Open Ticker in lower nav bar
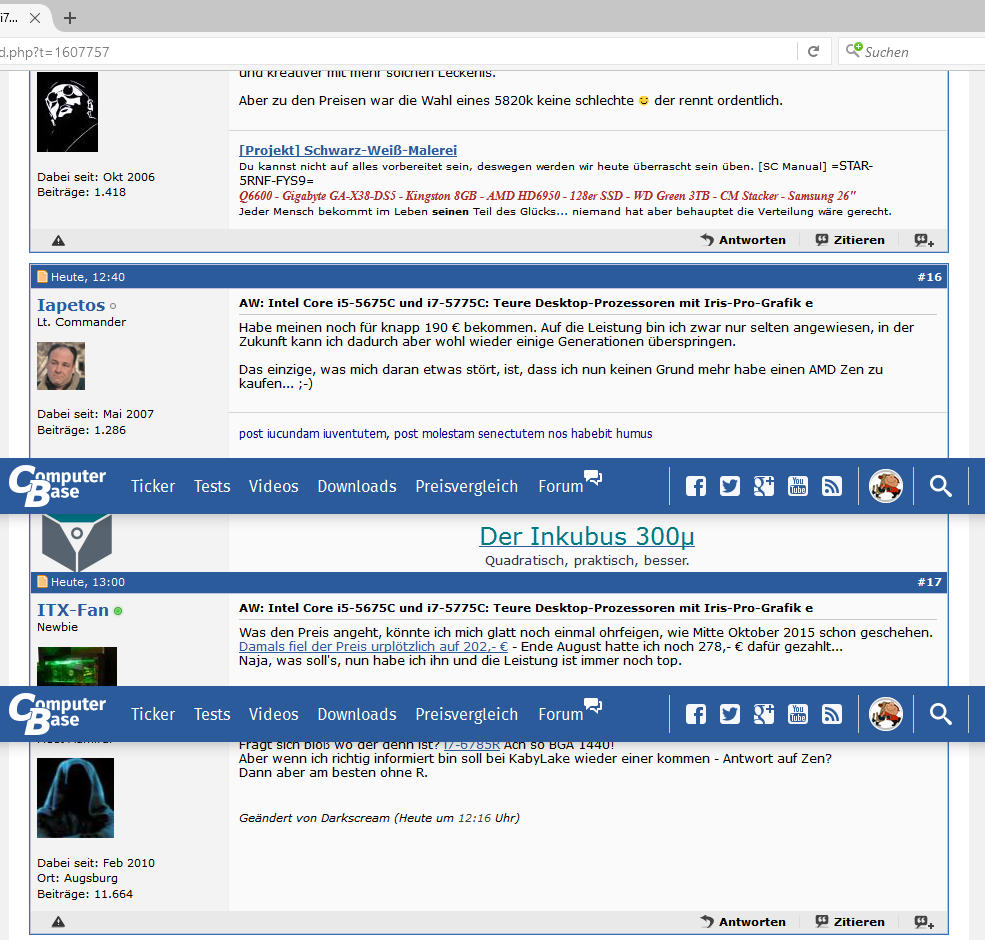This screenshot has width=985, height=940. pos(153,714)
